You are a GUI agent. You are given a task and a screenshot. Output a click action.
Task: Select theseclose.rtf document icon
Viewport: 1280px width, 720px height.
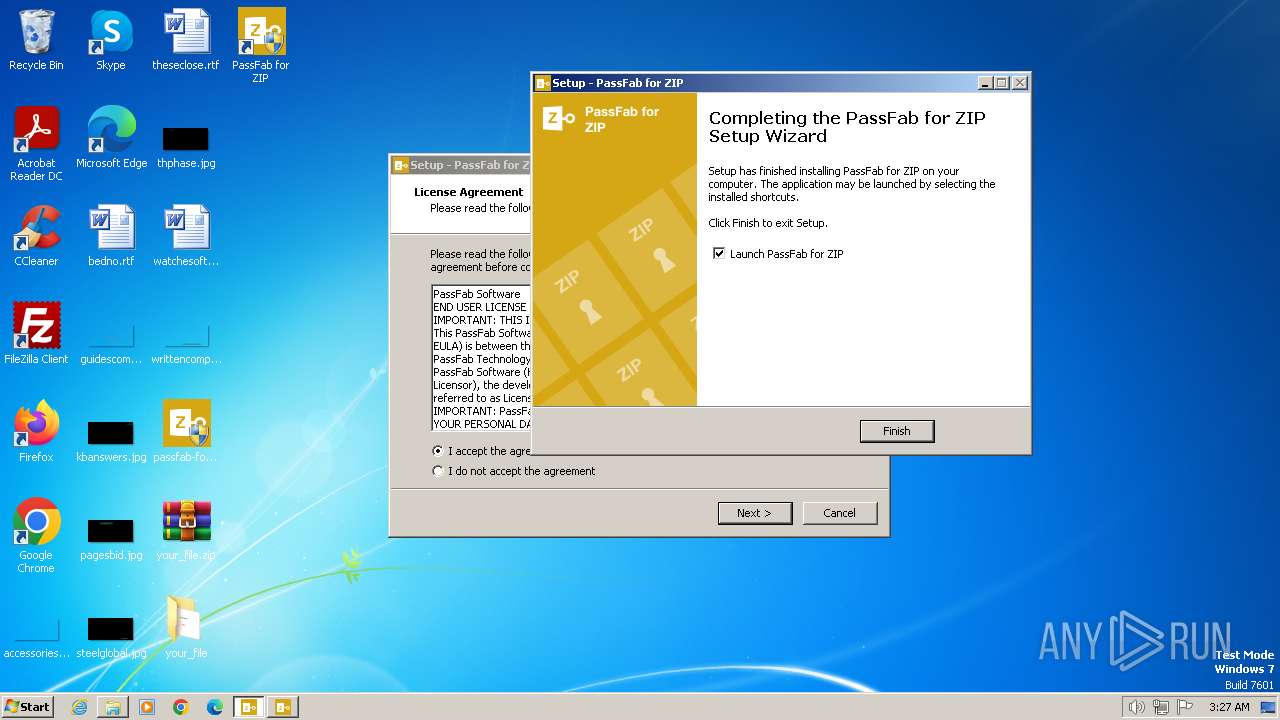coord(186,40)
